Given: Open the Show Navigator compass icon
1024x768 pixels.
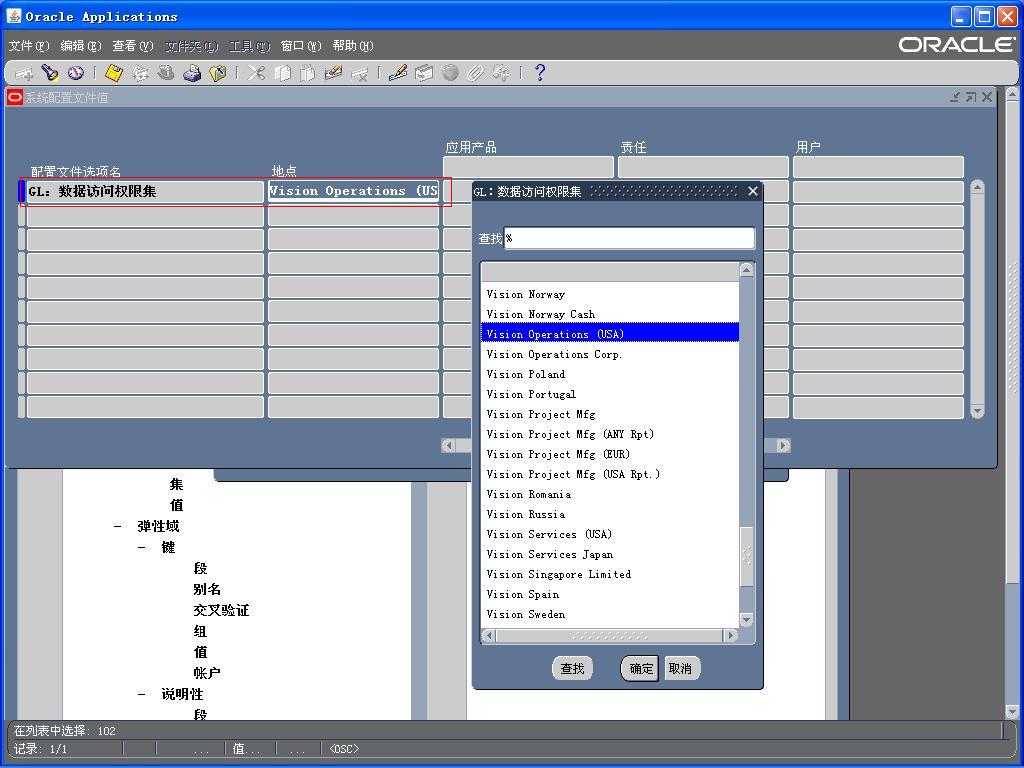Looking at the screenshot, I should coord(76,73).
